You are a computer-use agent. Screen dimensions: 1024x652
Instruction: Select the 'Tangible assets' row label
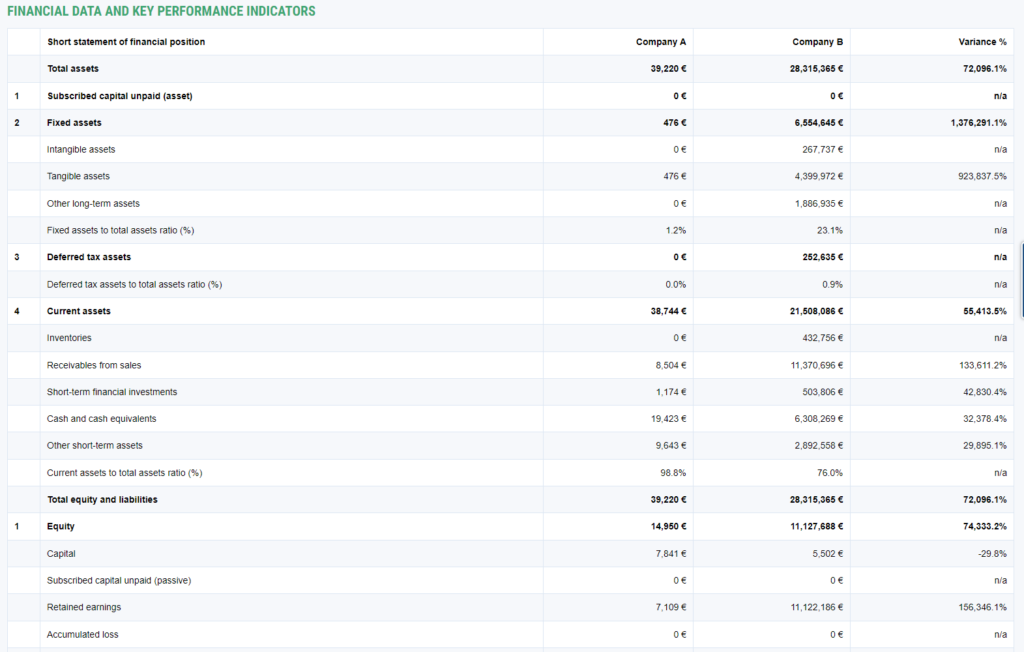78,176
